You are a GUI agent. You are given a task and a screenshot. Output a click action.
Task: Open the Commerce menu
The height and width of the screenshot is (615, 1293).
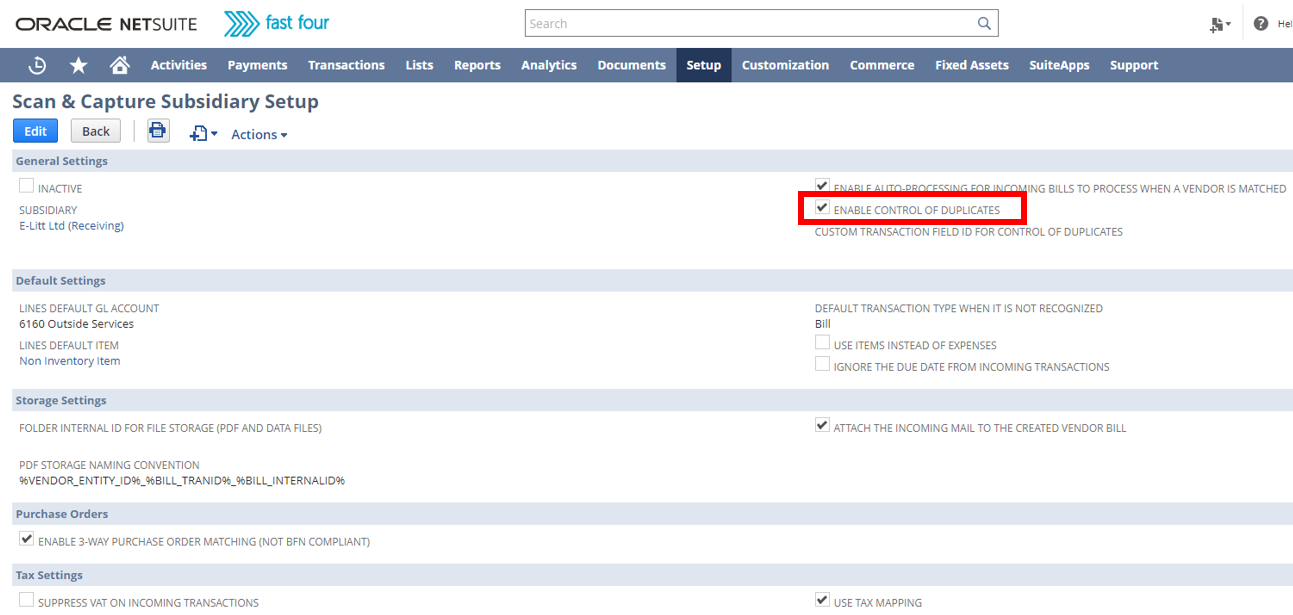pyautogui.click(x=882, y=65)
